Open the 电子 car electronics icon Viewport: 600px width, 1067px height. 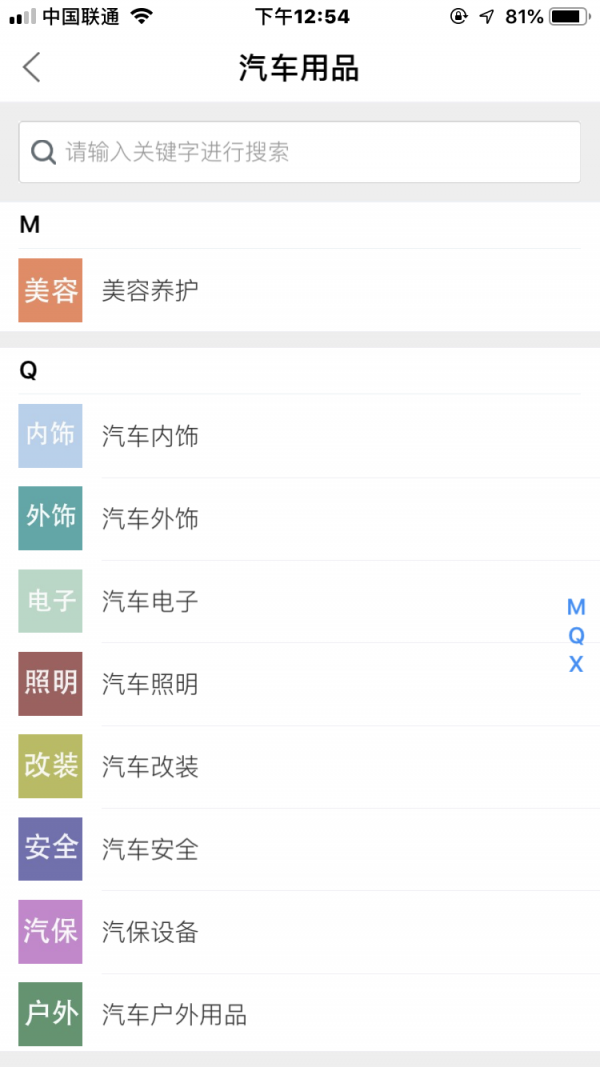pyautogui.click(x=50, y=602)
